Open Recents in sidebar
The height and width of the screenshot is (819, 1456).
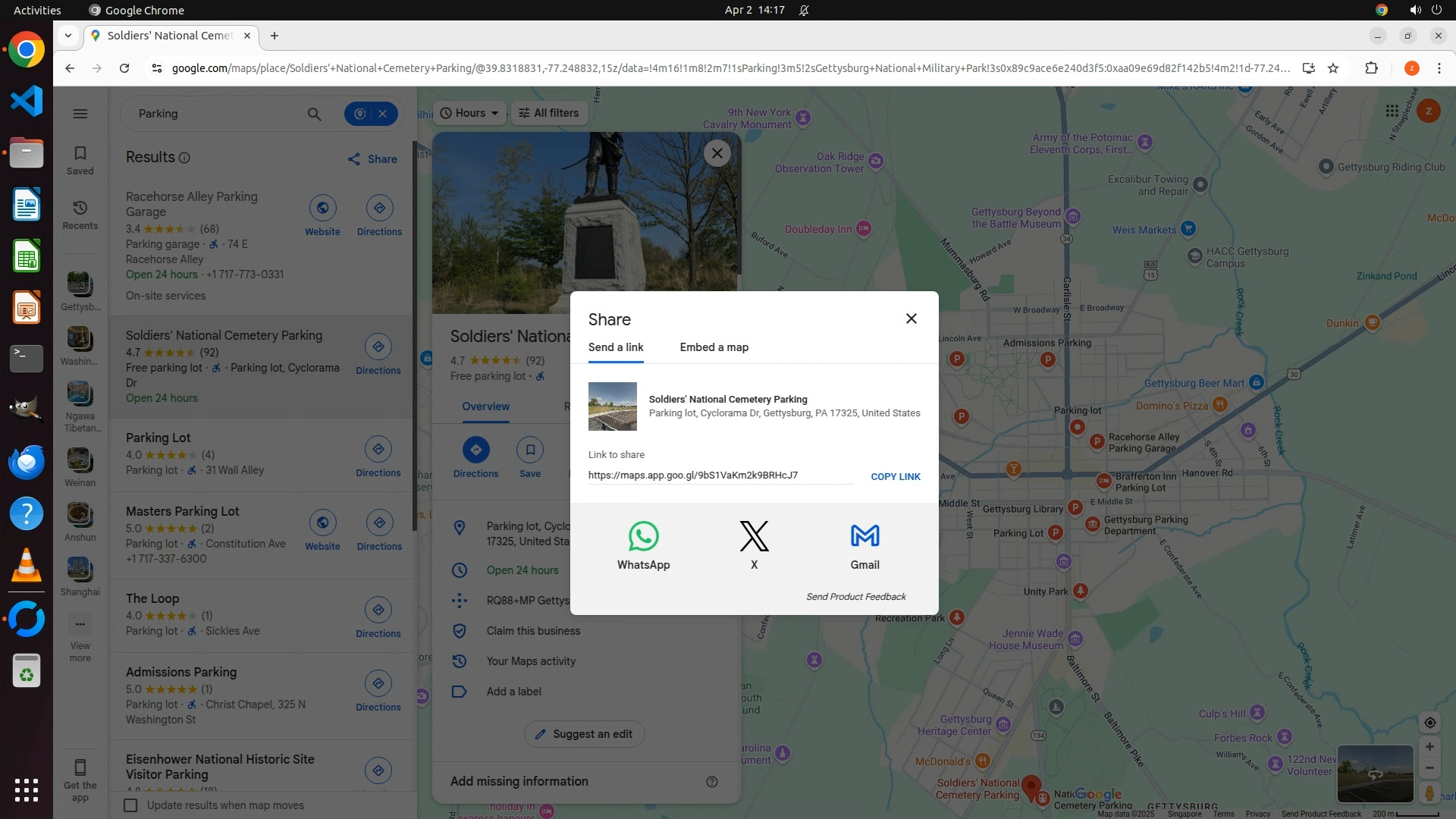tap(80, 215)
